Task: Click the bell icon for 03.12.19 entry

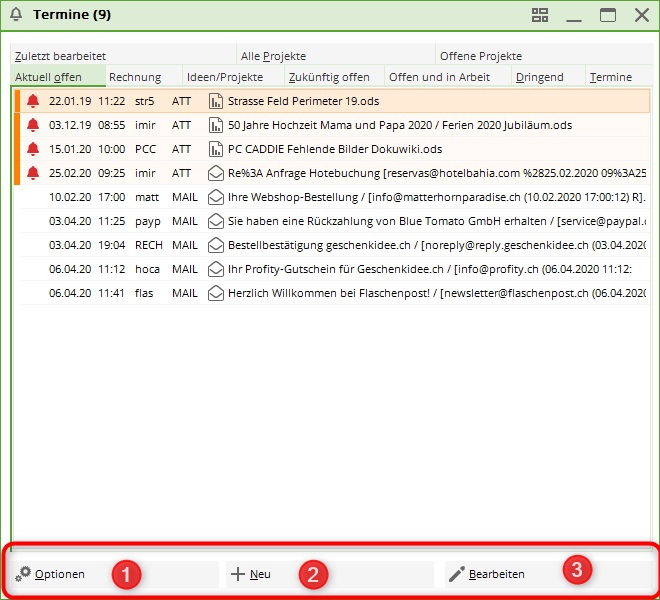Action: click(x=33, y=125)
